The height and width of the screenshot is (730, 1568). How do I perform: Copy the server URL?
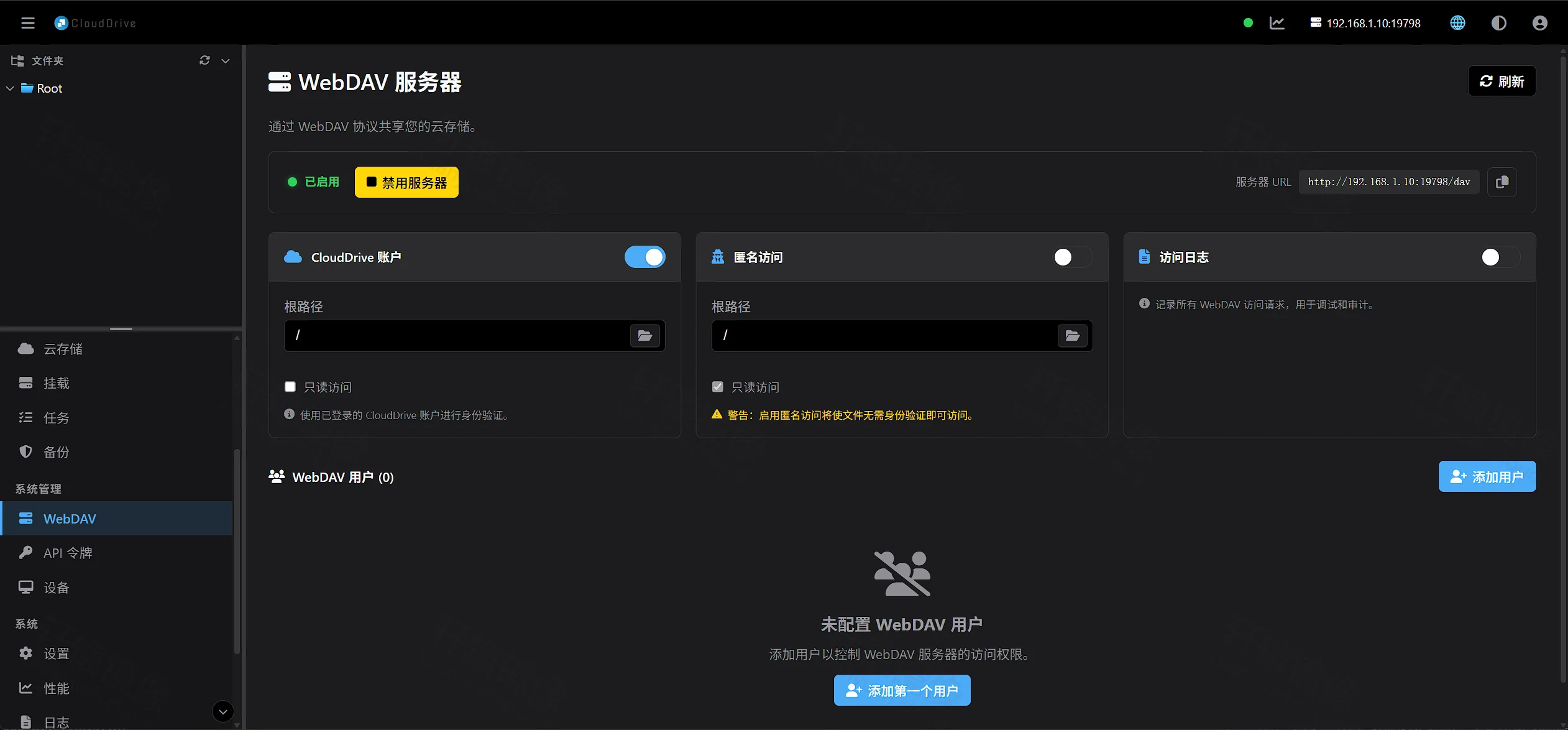[1502, 182]
